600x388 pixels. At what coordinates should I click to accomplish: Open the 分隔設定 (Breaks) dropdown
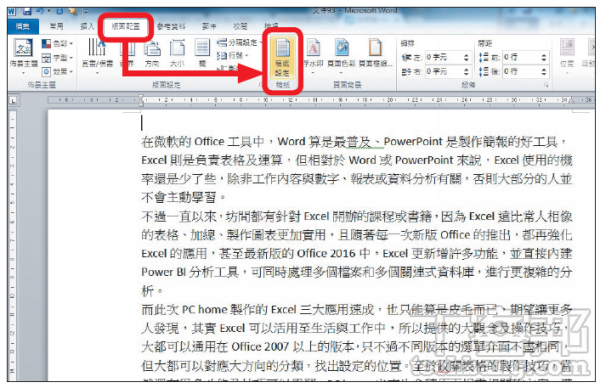tap(239, 43)
